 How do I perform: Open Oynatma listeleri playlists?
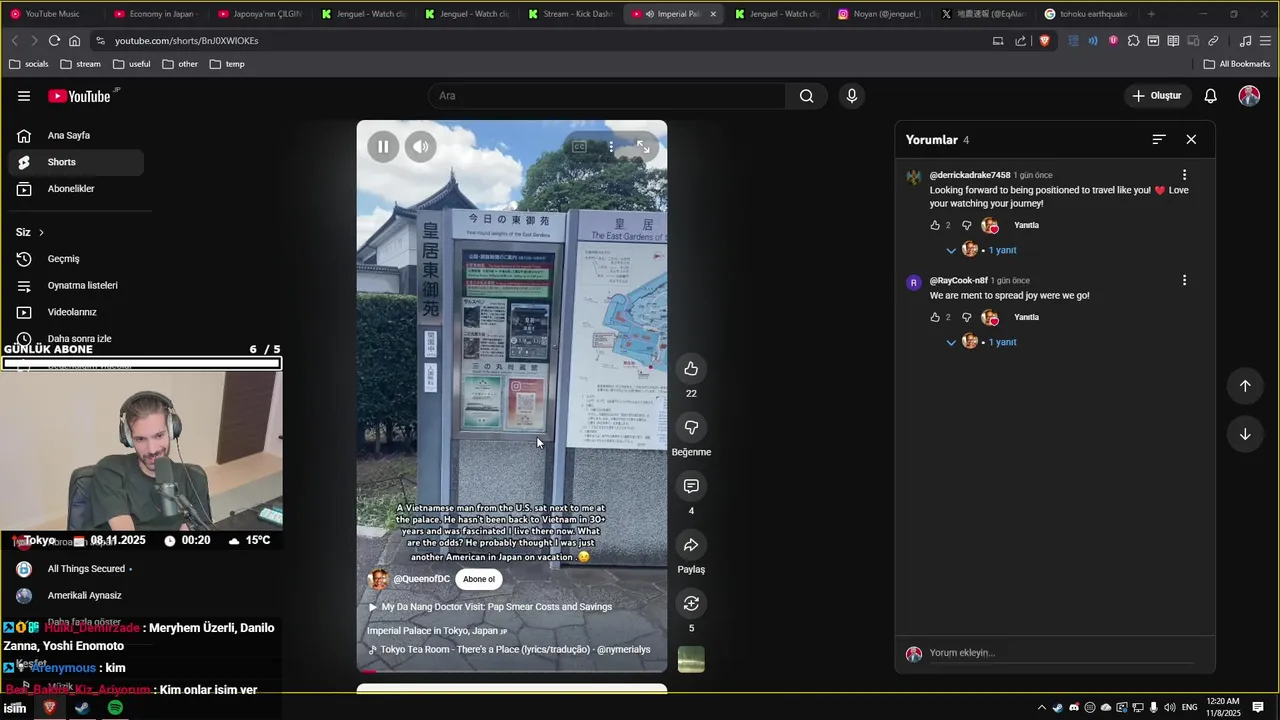pos(76,285)
